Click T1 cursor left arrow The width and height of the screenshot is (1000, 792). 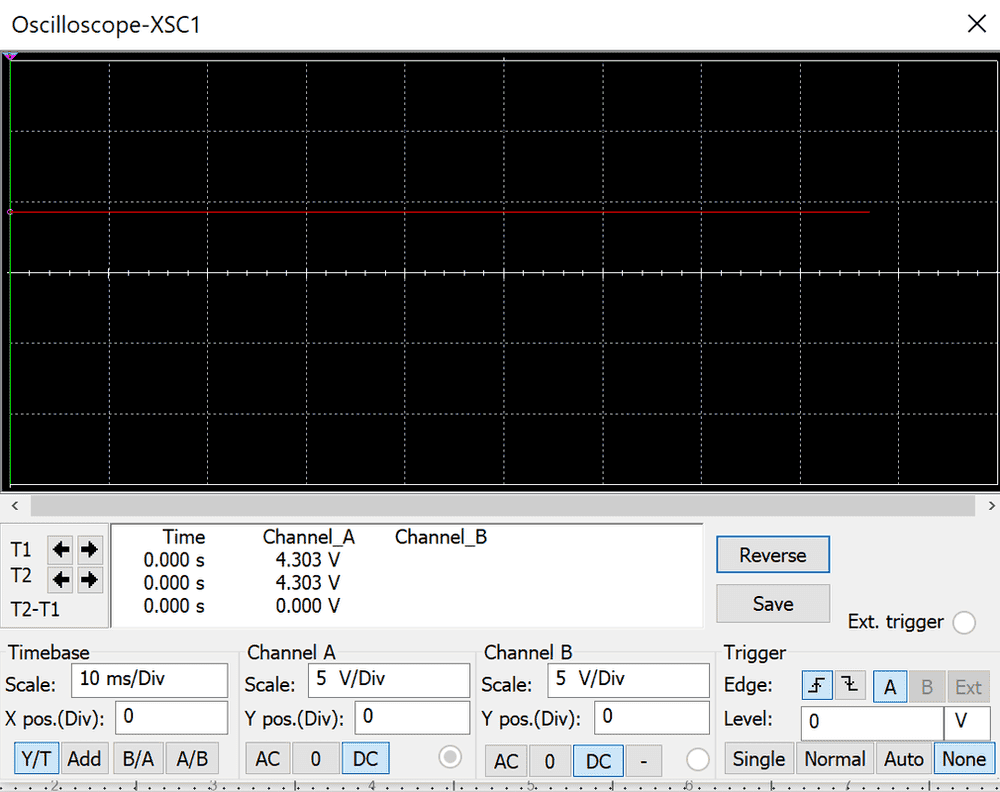coord(62,549)
